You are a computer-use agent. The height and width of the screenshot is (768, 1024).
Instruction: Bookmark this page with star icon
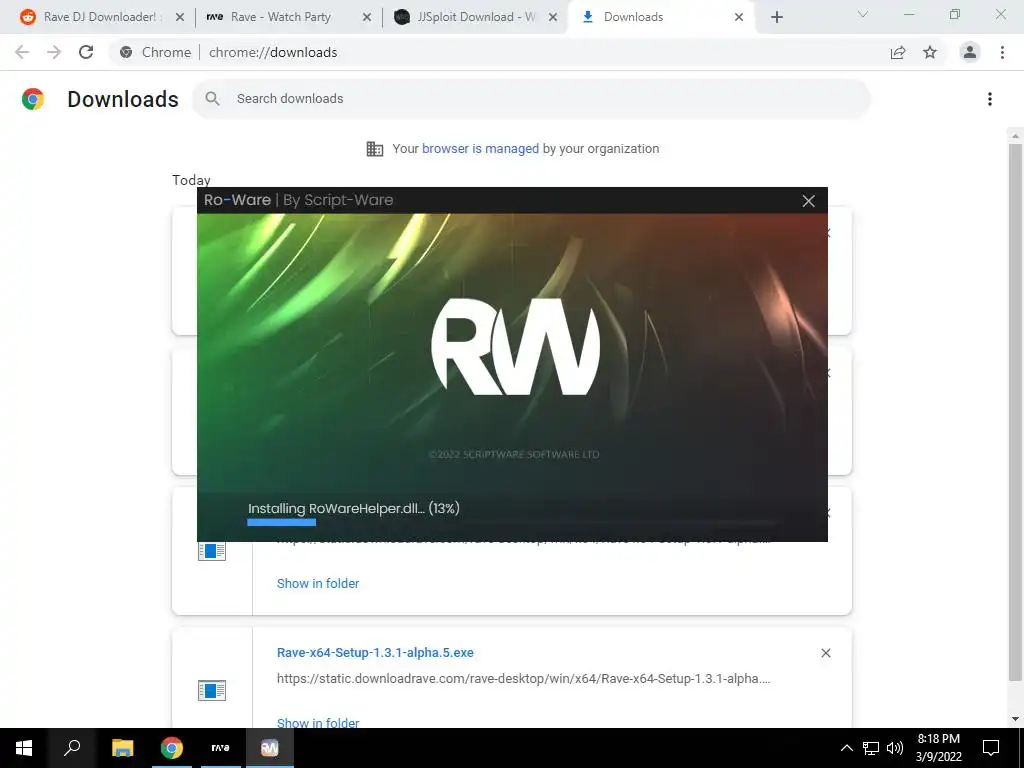pos(930,52)
